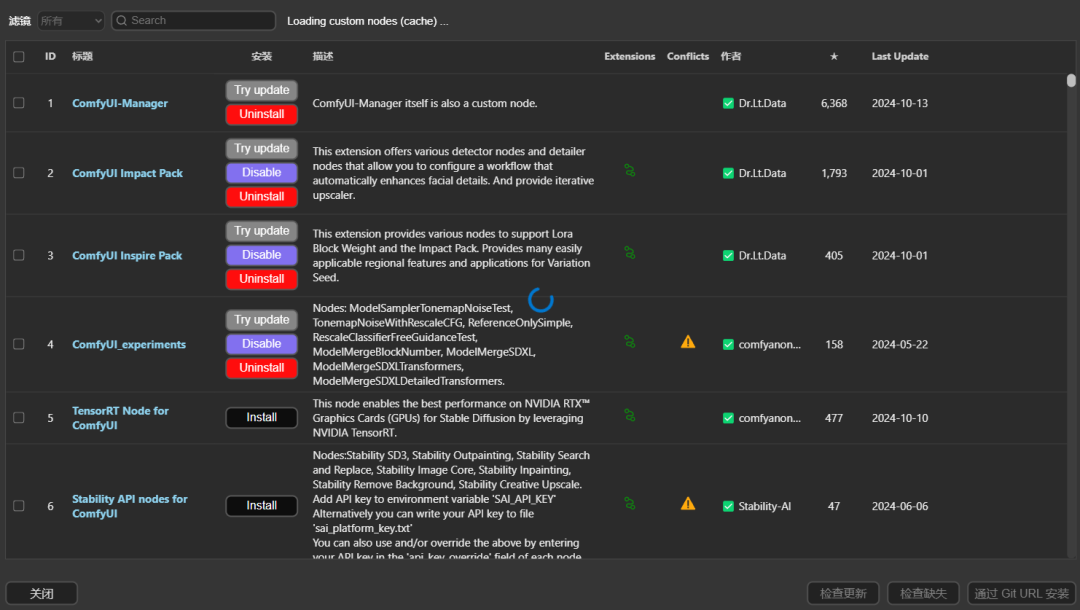The image size is (1080, 610).
Task: Sort by Last Update column header
Action: click(900, 56)
